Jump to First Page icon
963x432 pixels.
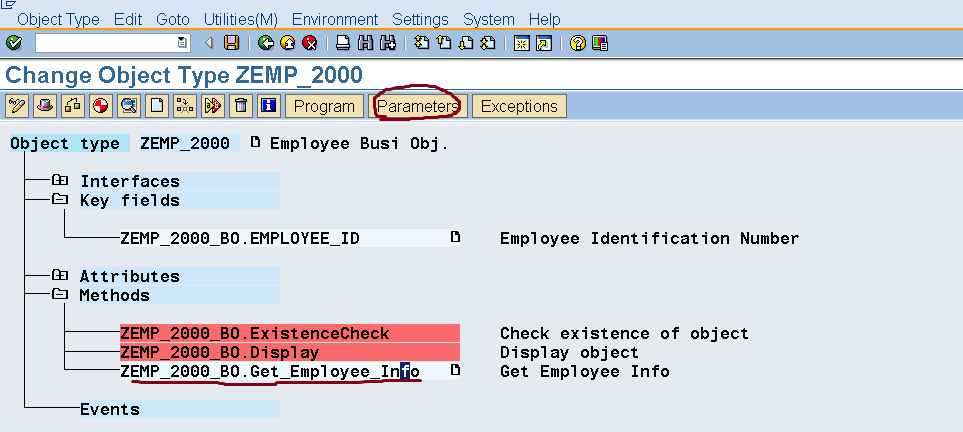(421, 43)
